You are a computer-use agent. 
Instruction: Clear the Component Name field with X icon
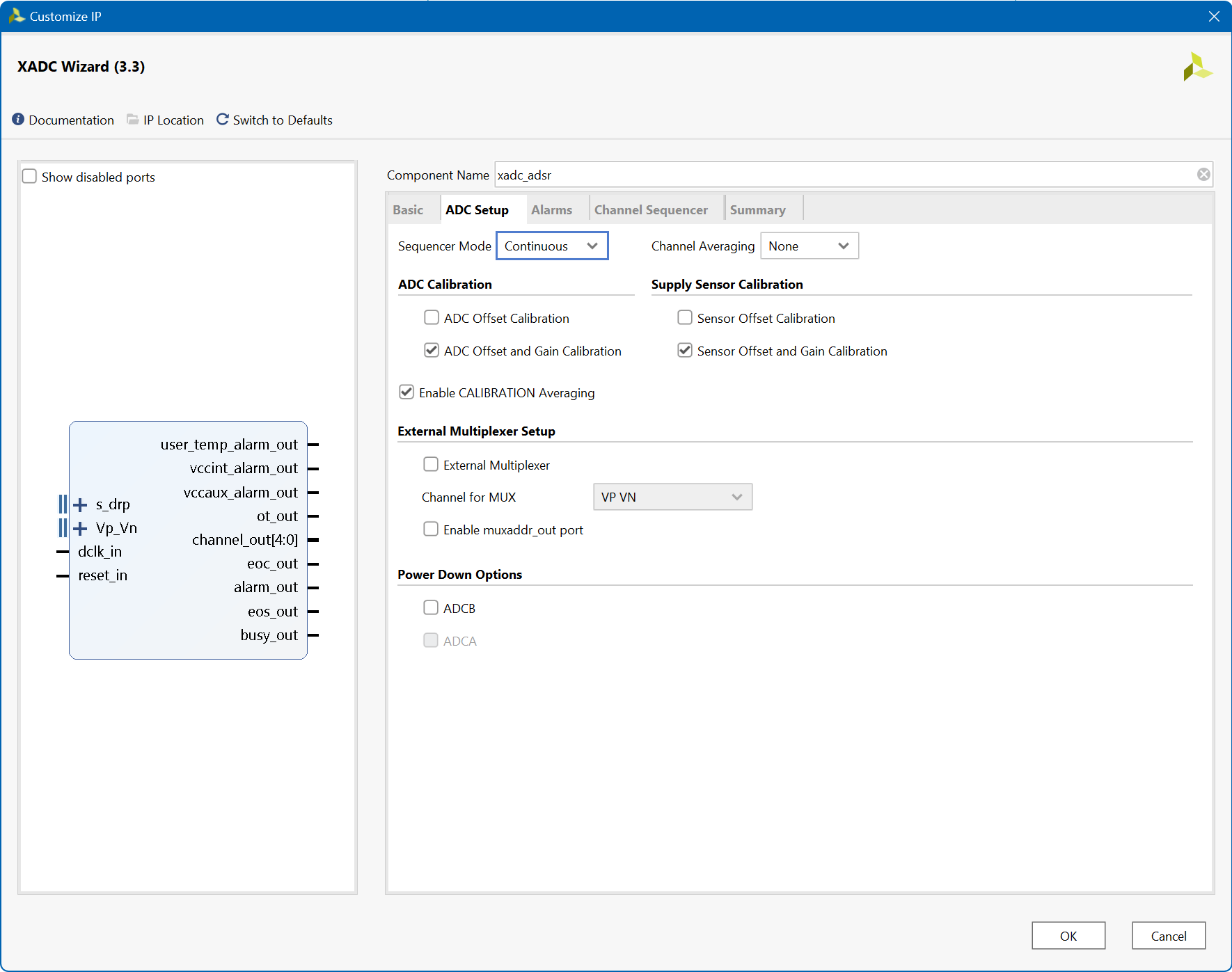(1203, 175)
